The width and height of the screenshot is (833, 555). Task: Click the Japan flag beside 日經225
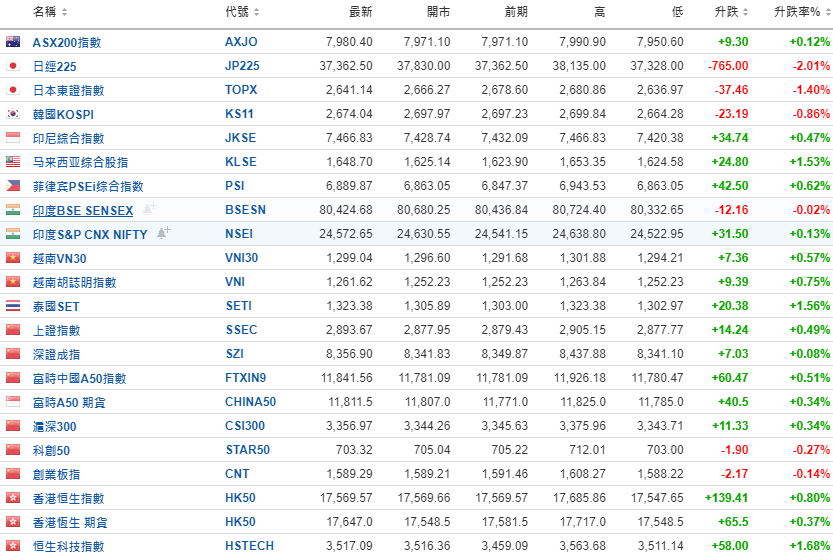(x=13, y=66)
